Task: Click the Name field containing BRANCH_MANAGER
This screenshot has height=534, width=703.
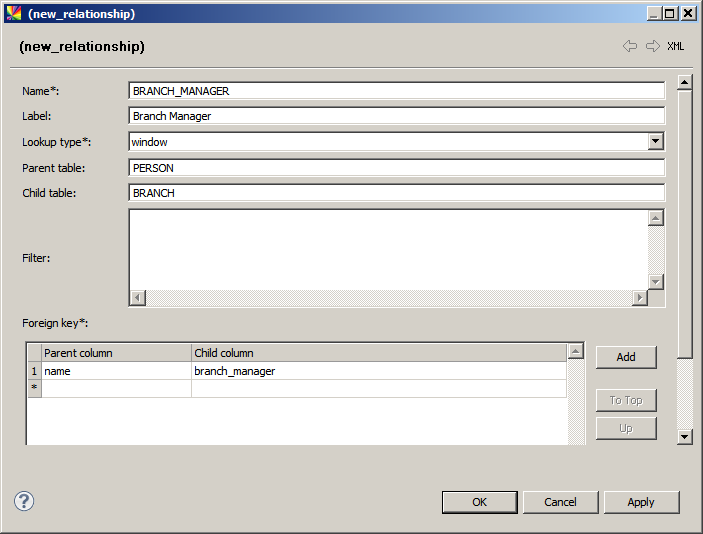Action: click(x=396, y=91)
